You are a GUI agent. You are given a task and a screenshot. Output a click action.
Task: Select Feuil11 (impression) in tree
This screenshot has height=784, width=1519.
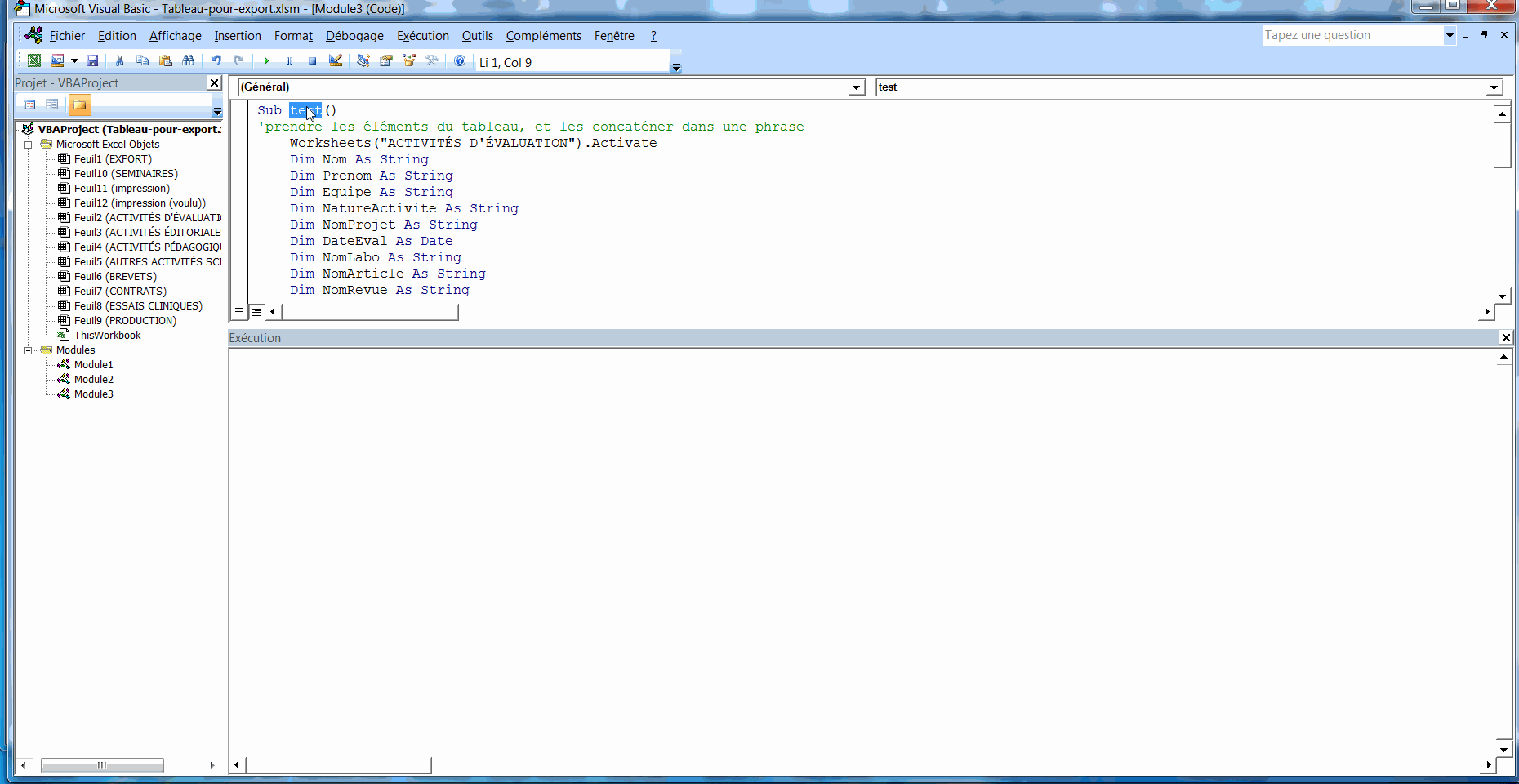click(x=122, y=189)
